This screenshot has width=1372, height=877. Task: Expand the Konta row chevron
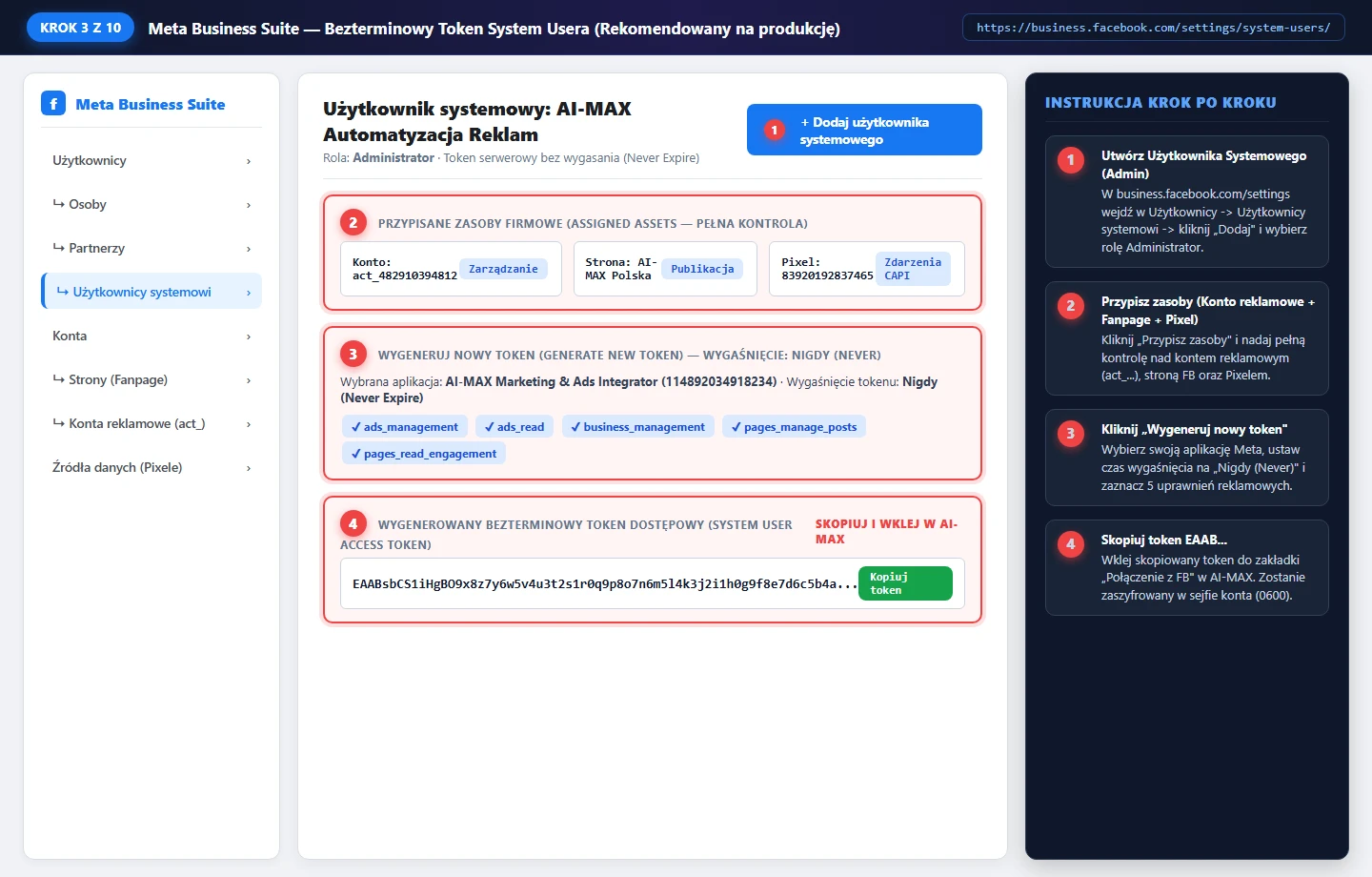249,337
